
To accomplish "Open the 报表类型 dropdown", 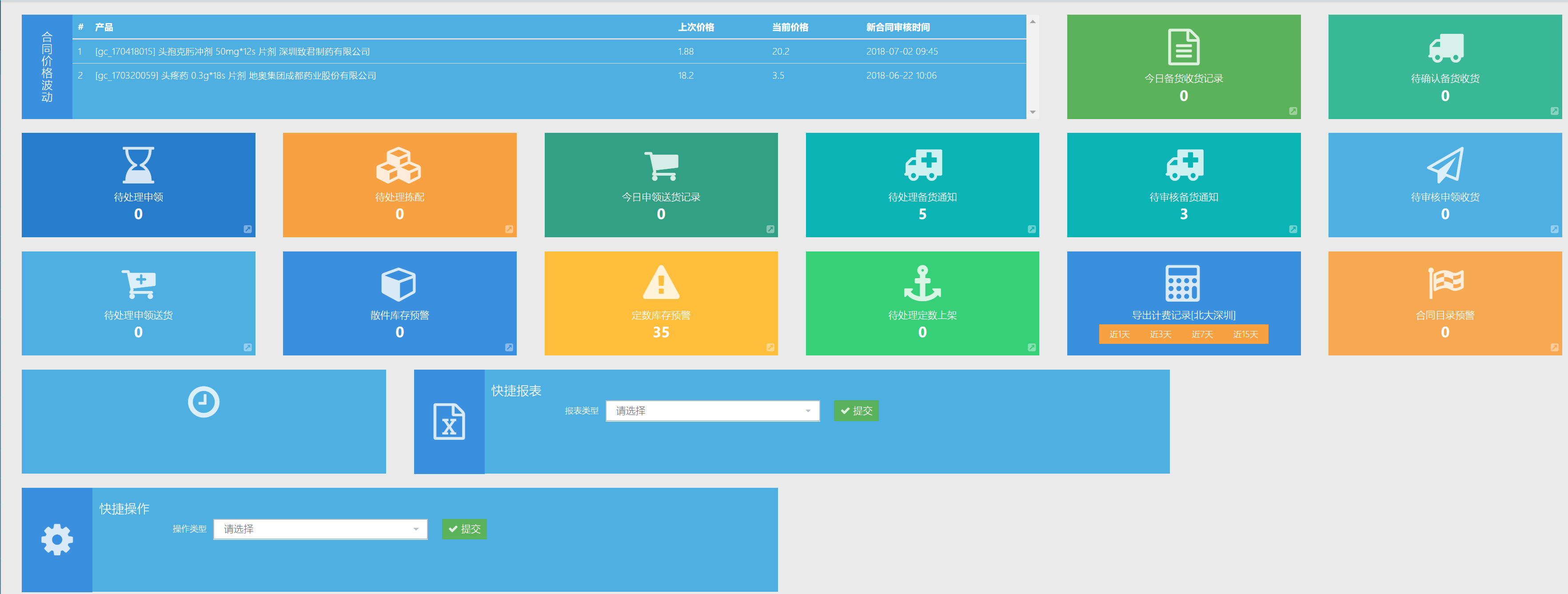I will (x=713, y=411).
